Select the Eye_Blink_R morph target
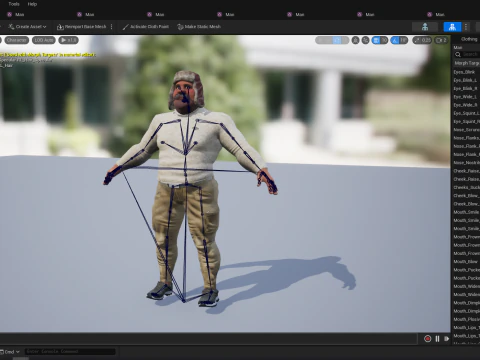This screenshot has width=480, height=360. [x=466, y=88]
